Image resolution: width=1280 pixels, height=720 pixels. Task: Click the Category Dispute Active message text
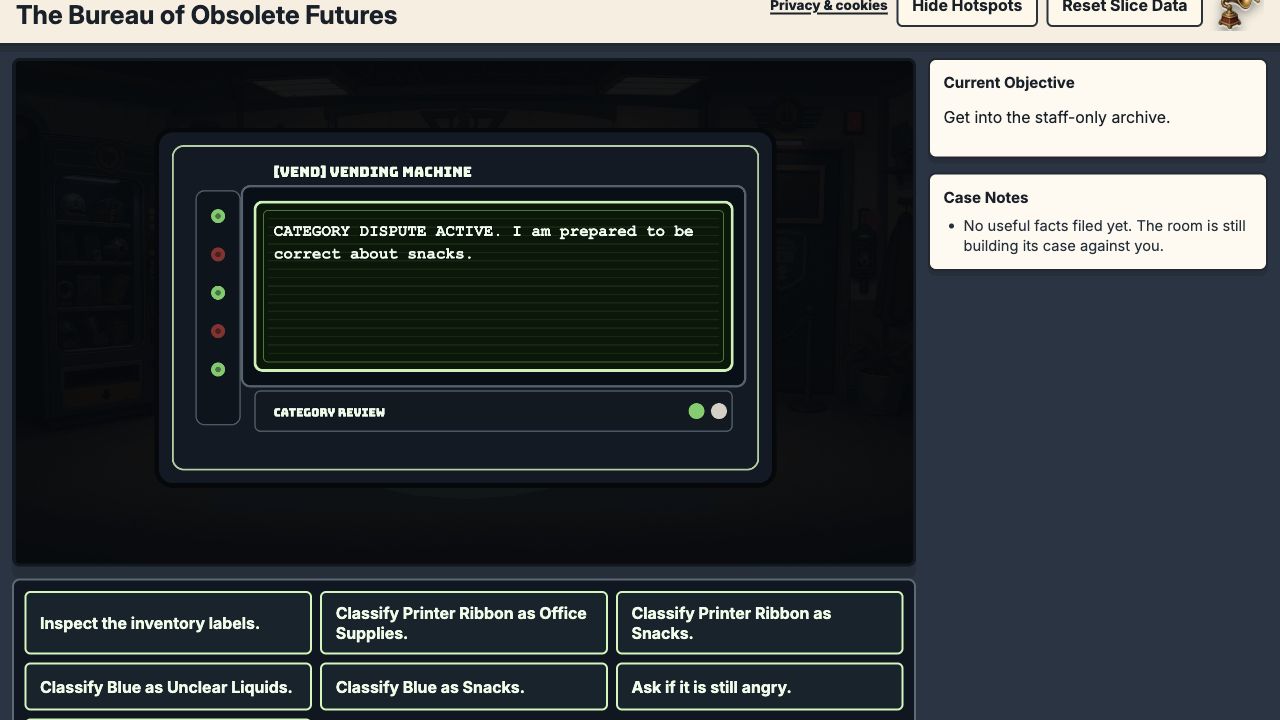483,242
